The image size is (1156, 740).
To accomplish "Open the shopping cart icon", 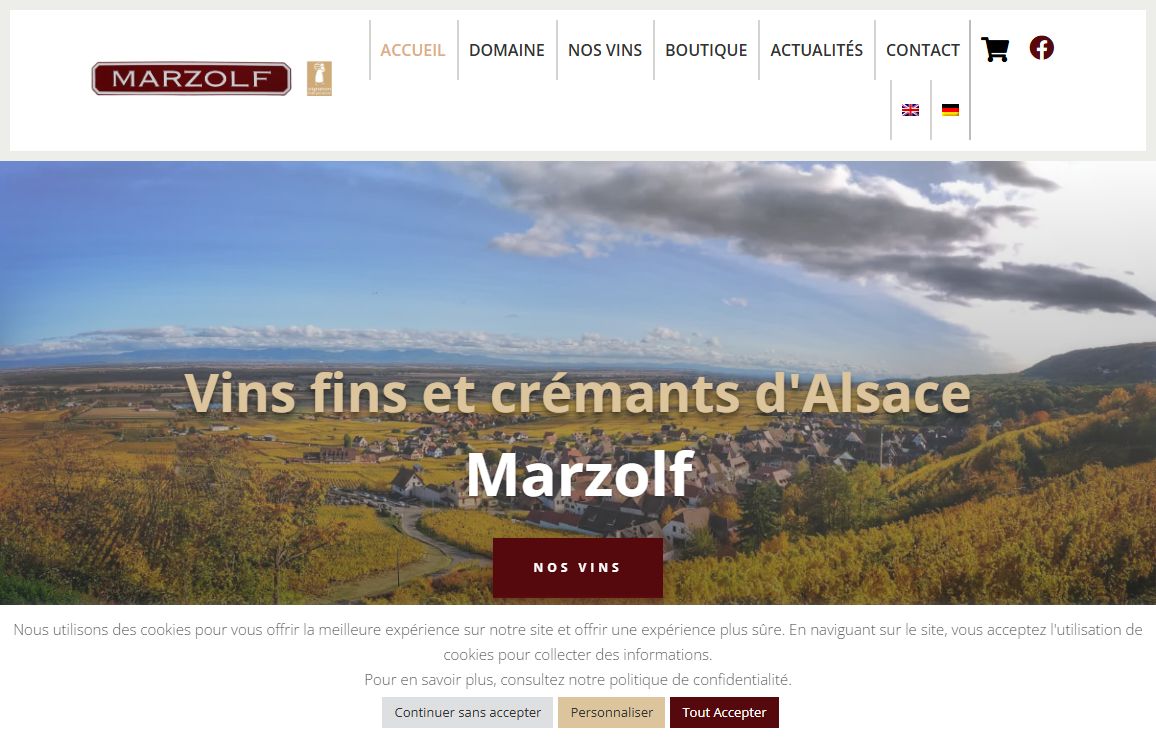I will (x=995, y=49).
